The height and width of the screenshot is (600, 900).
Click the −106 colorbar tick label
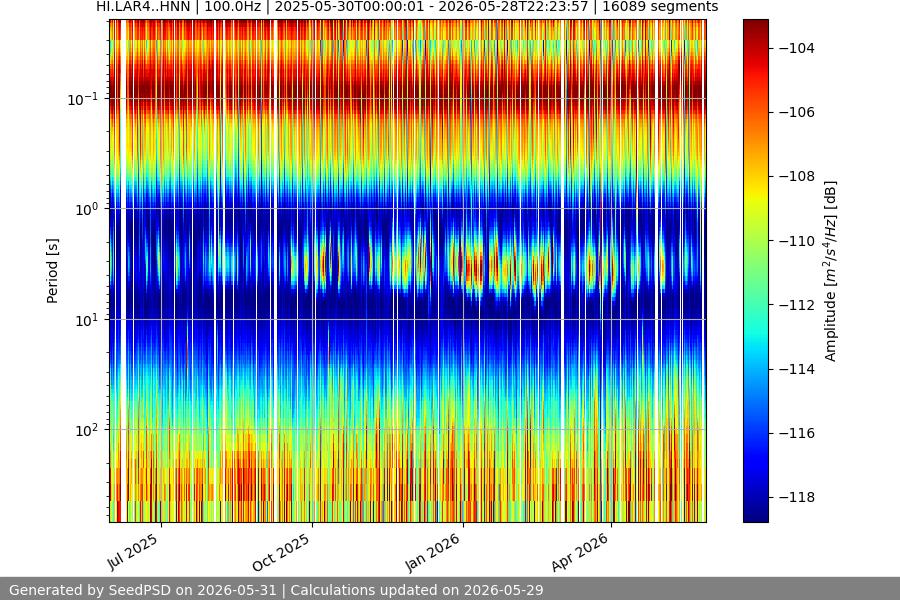pyautogui.click(x=797, y=112)
